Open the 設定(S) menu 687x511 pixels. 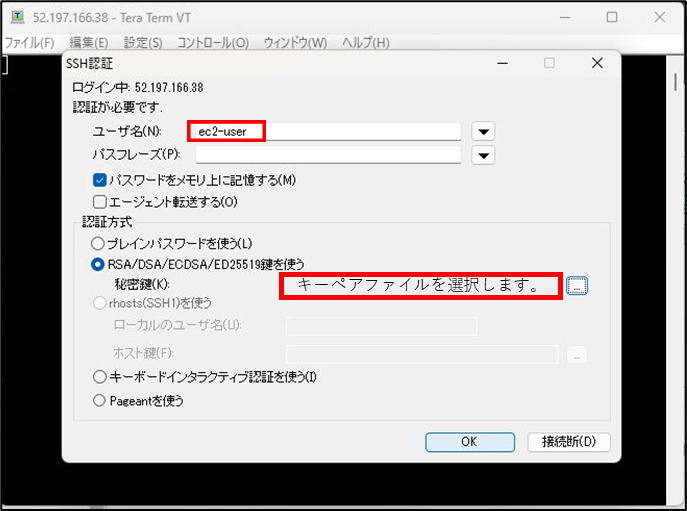143,43
